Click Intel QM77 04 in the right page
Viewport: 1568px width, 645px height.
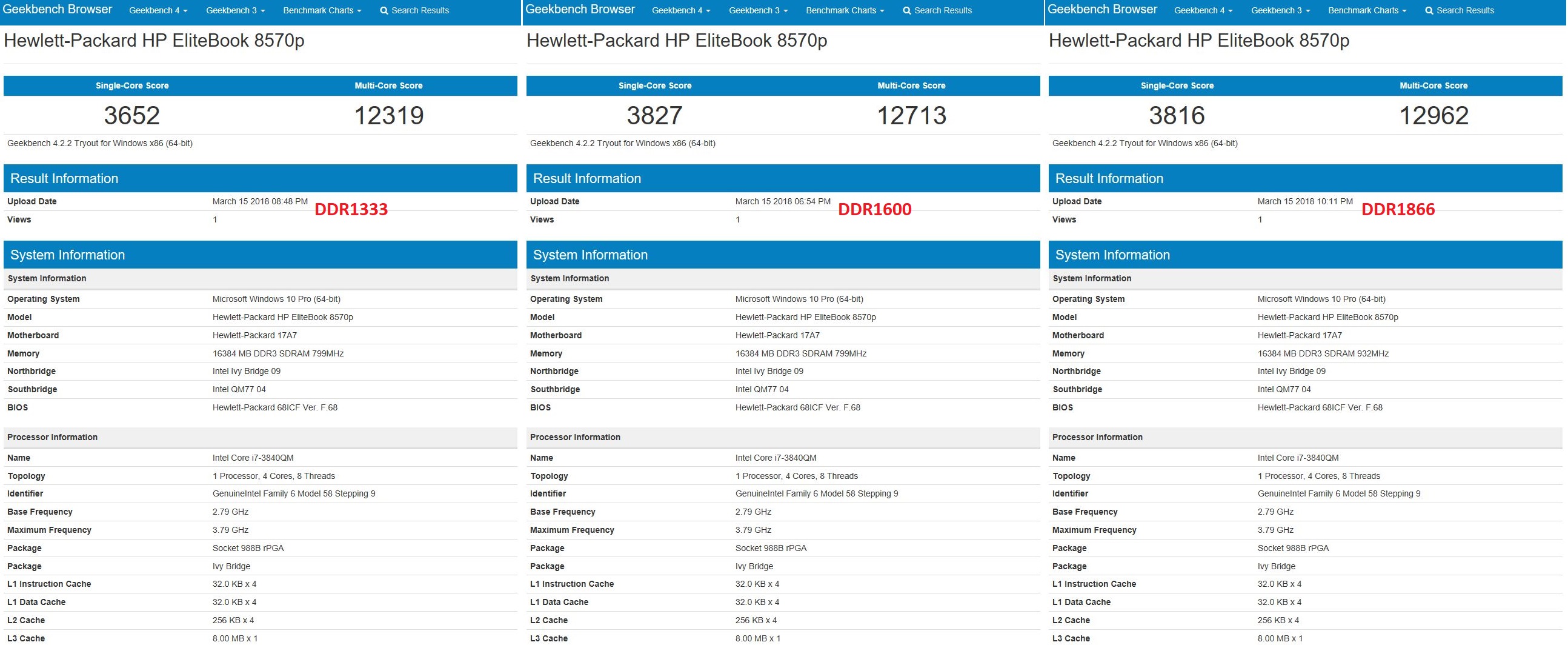pos(1284,390)
